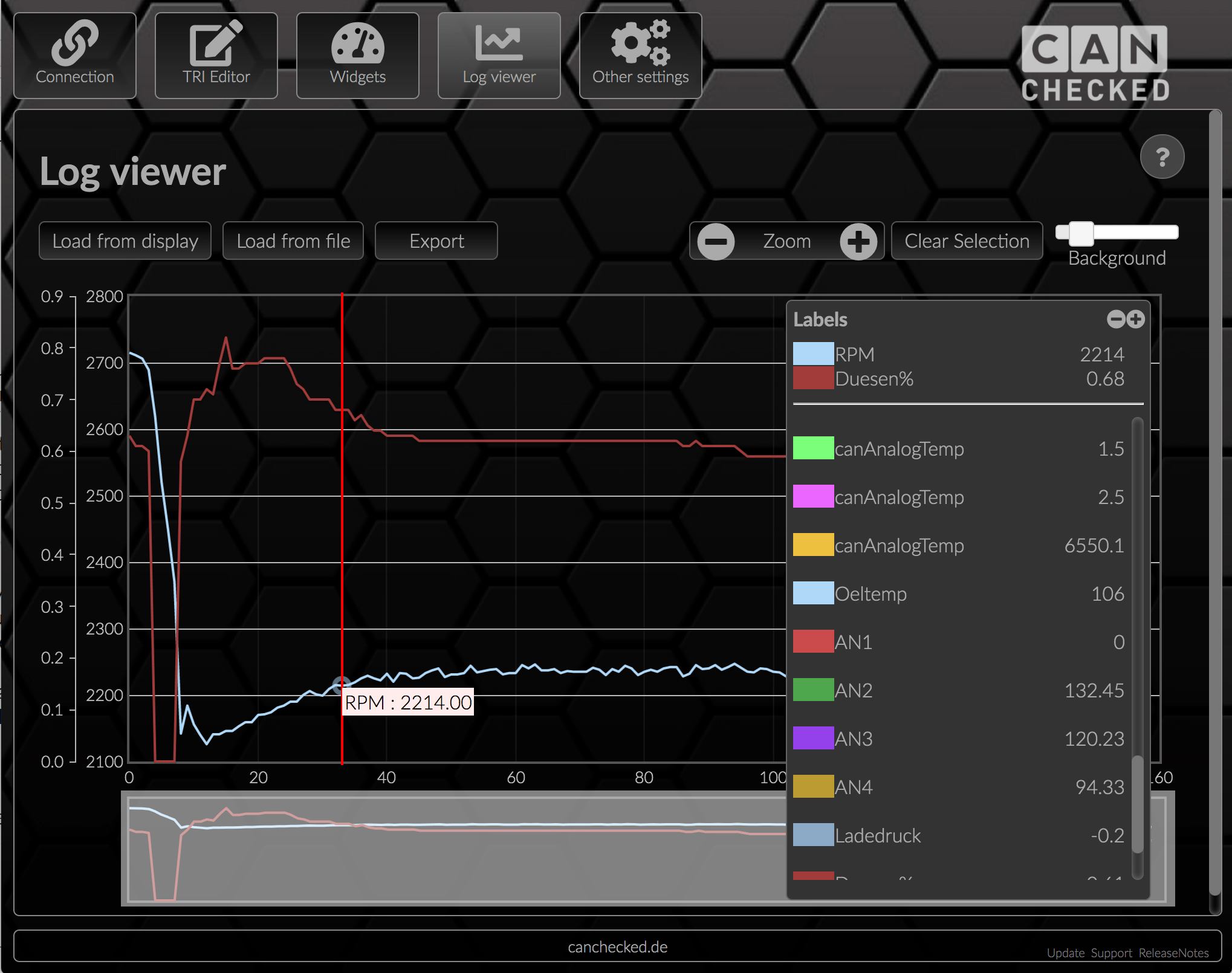Click the Load from file button
Image resolution: width=1232 pixels, height=973 pixels.
293,241
